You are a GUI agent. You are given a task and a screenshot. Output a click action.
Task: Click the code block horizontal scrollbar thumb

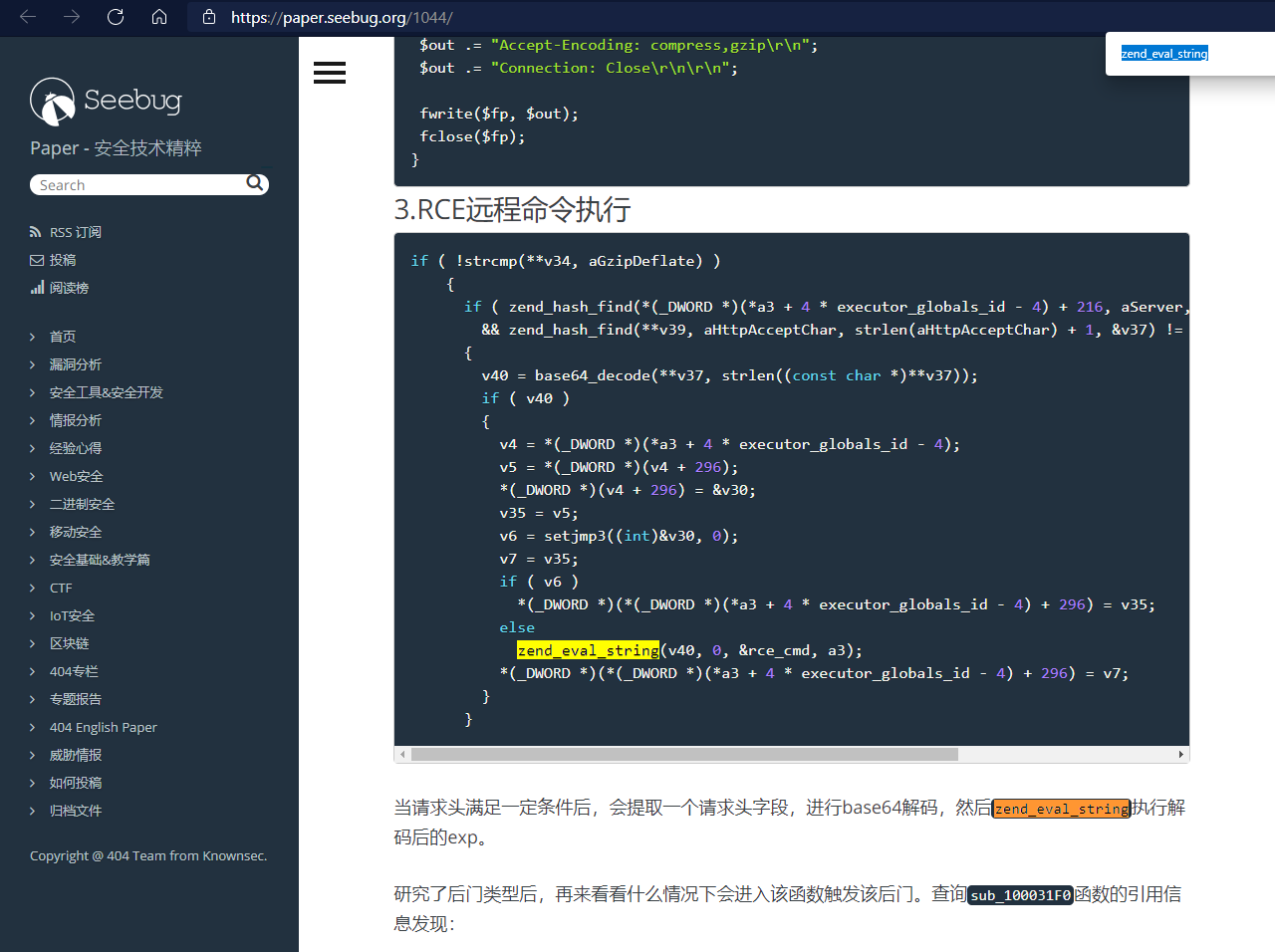tap(684, 755)
